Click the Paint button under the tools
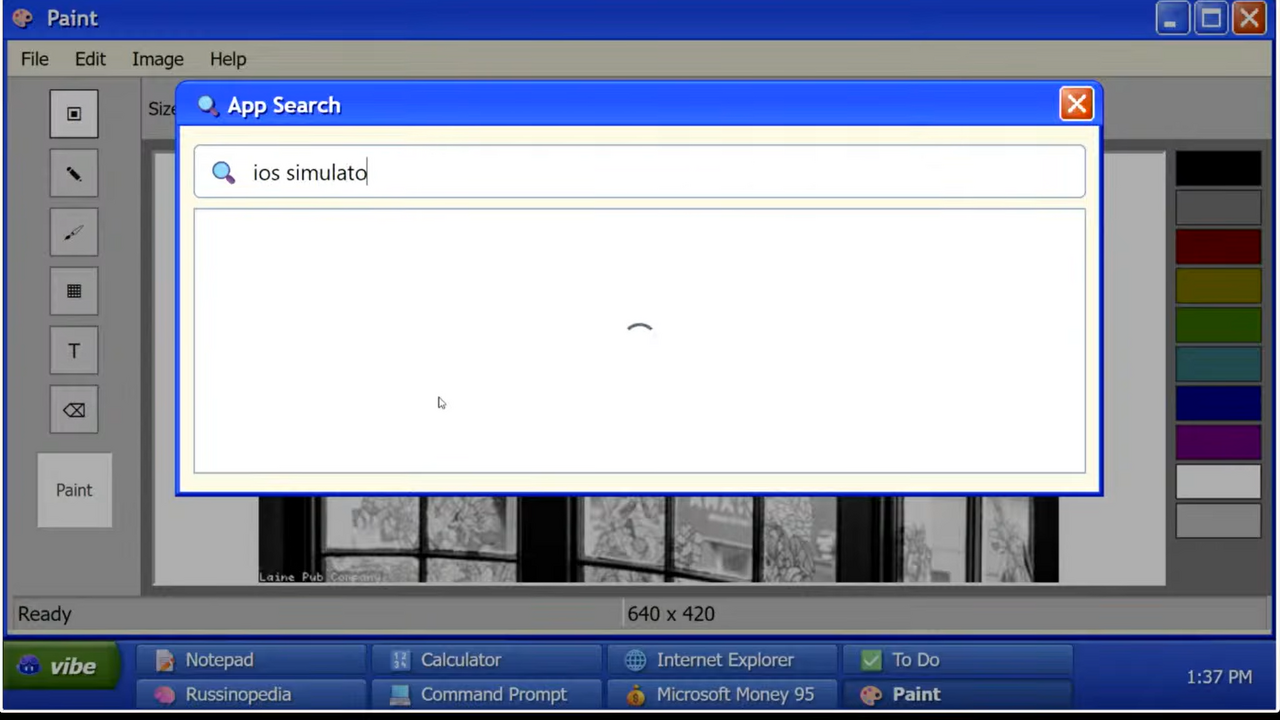This screenshot has width=1280, height=720. pyautogui.click(x=74, y=490)
